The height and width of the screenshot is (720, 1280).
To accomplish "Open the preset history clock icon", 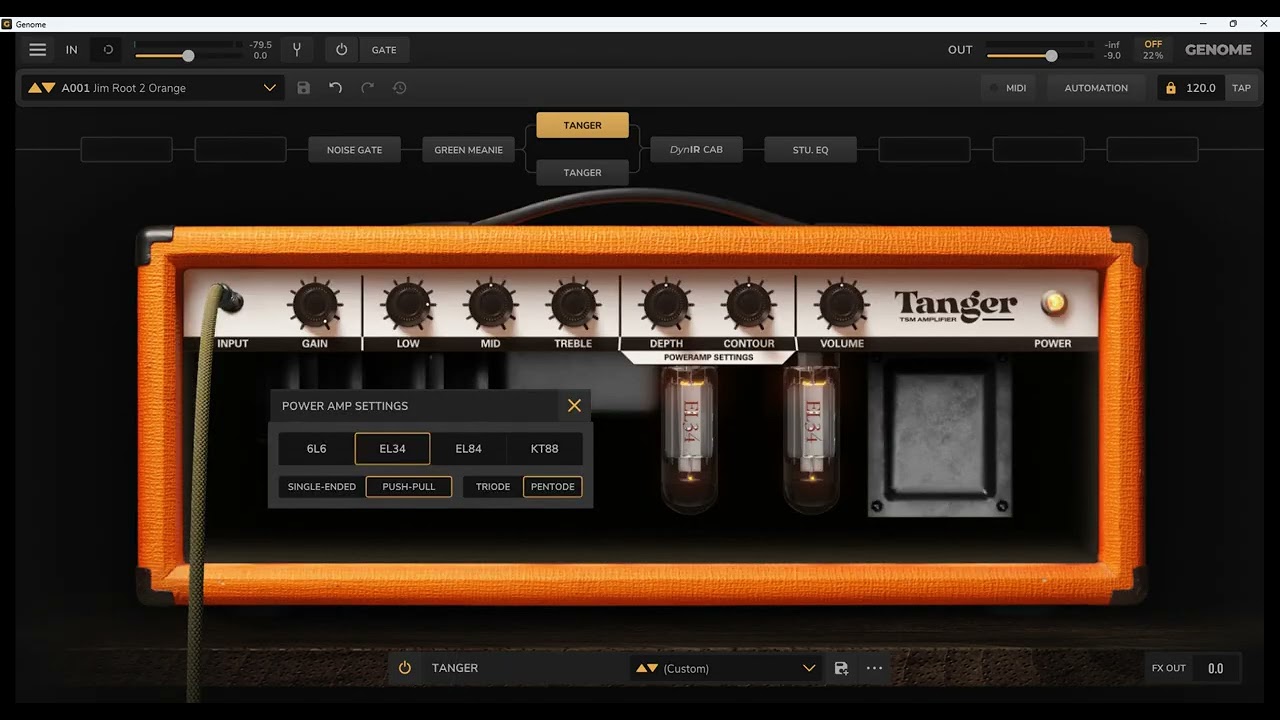I will coord(399,88).
